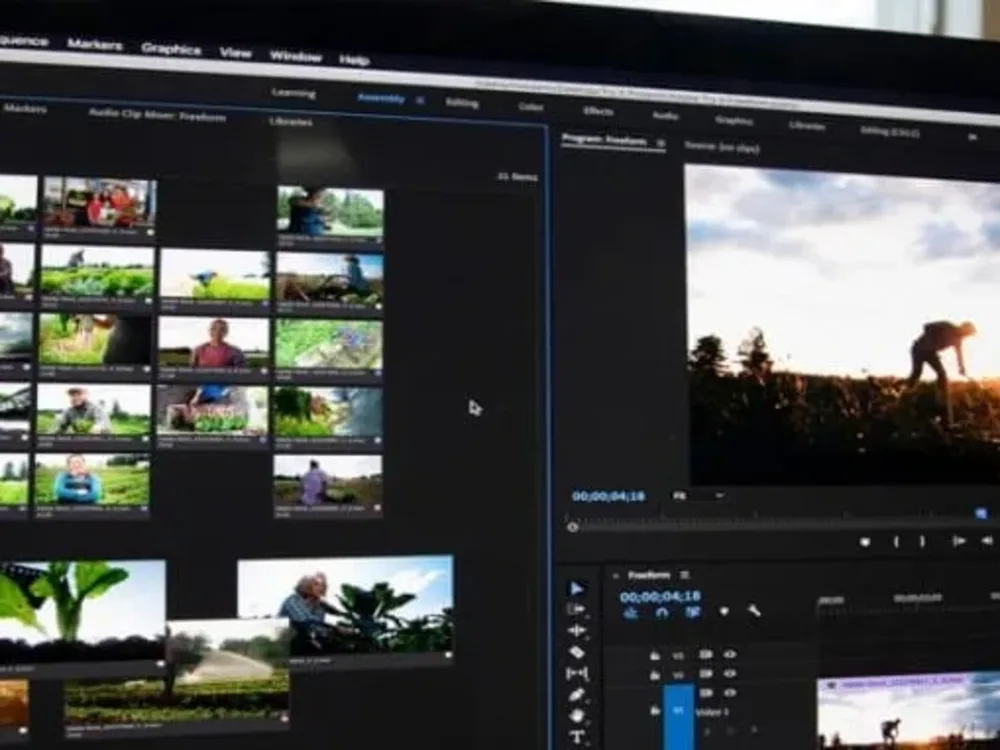
Task: Click Mark In in Program monitor
Action: pyautogui.click(x=896, y=541)
